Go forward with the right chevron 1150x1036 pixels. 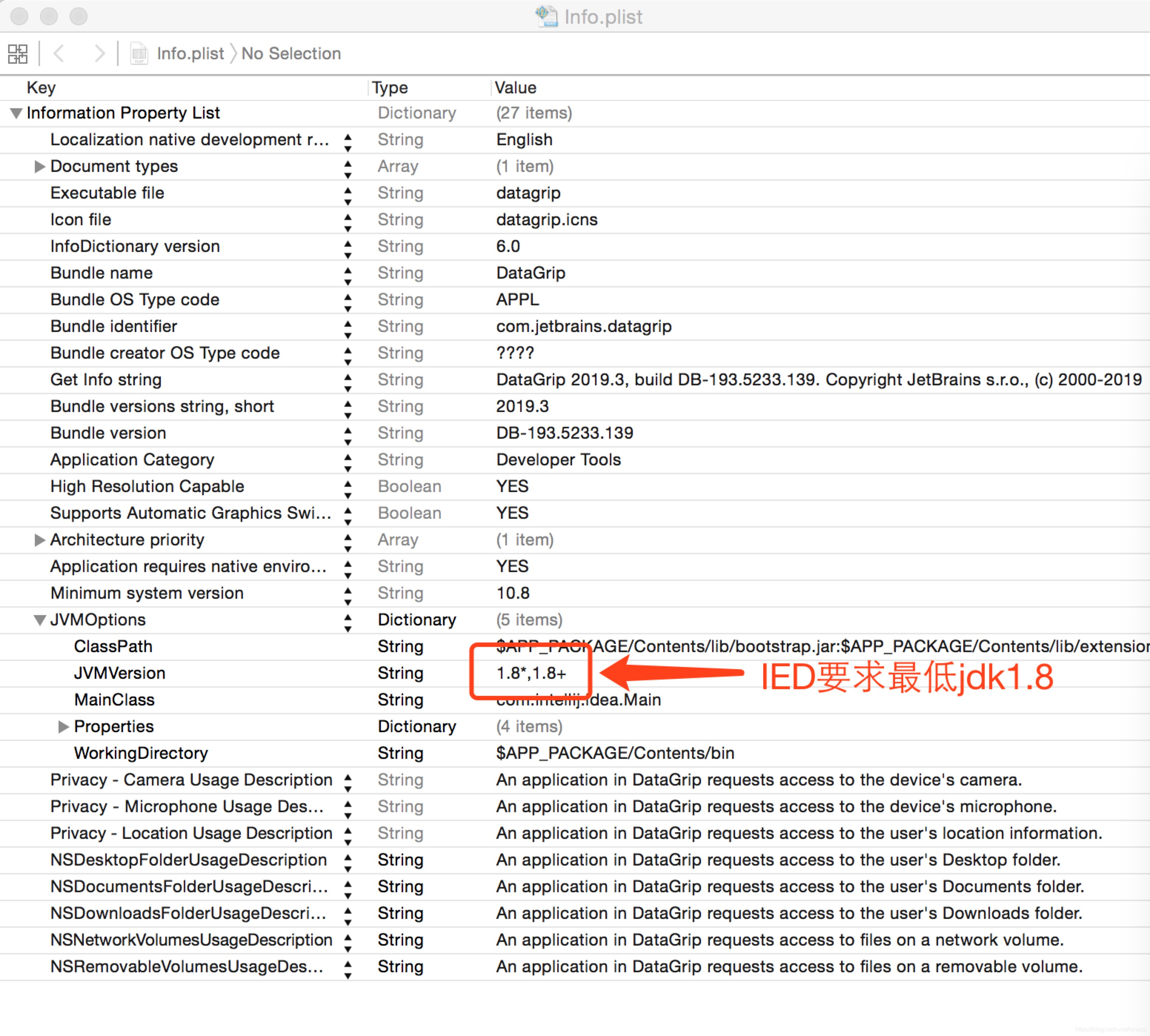[x=100, y=53]
